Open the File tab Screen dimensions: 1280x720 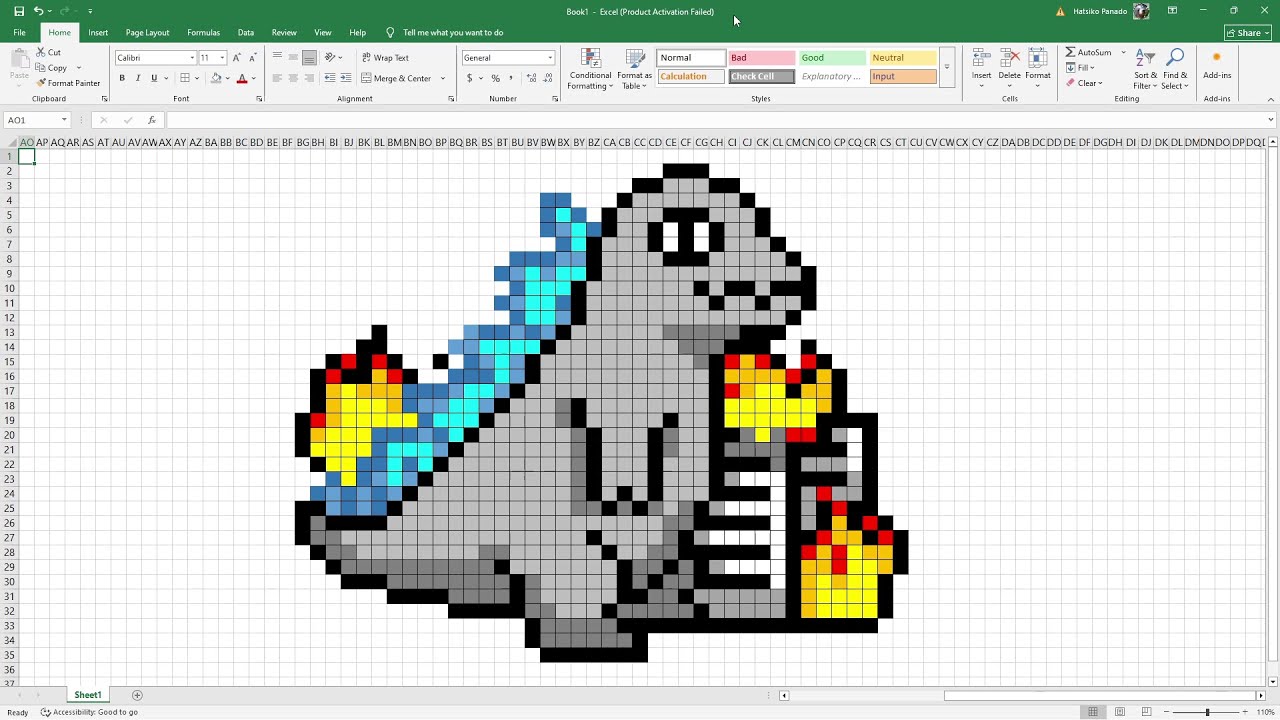(x=19, y=33)
